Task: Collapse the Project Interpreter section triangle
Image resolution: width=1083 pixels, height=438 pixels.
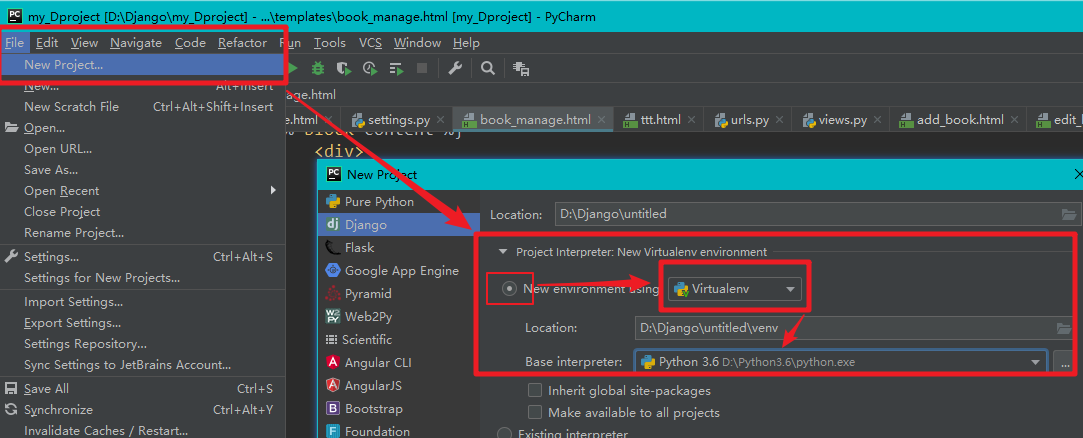Action: [503, 252]
